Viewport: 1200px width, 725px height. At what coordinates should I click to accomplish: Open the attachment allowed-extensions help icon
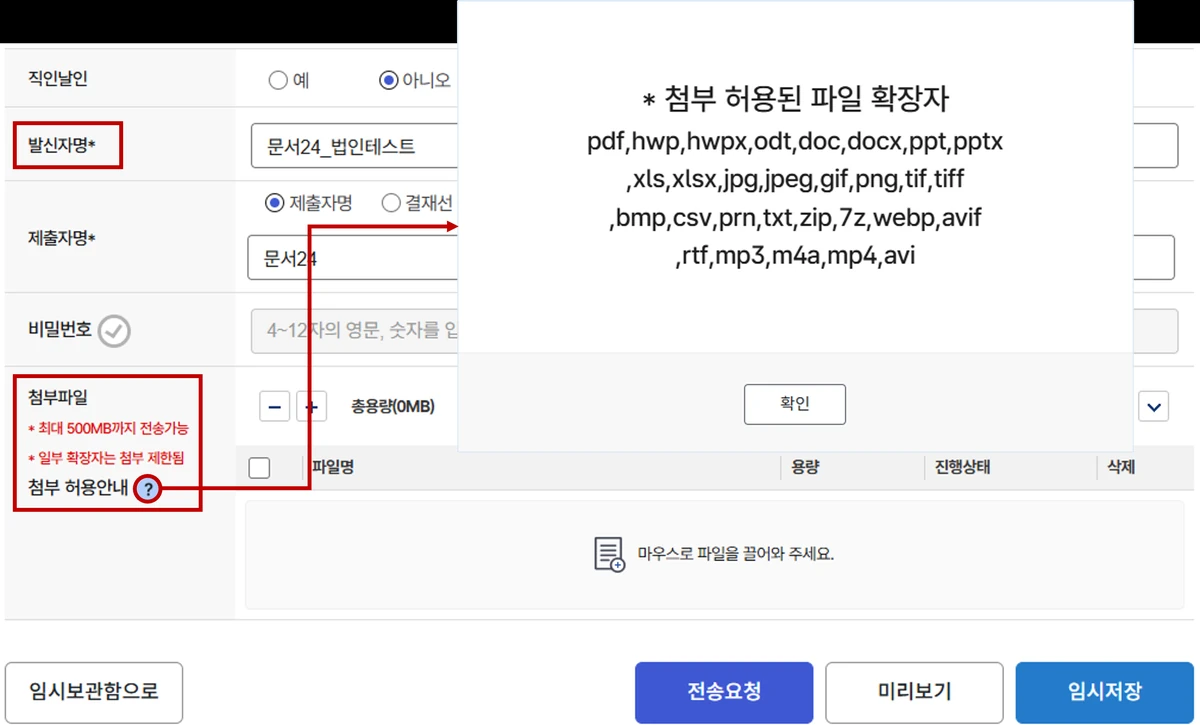tap(148, 489)
